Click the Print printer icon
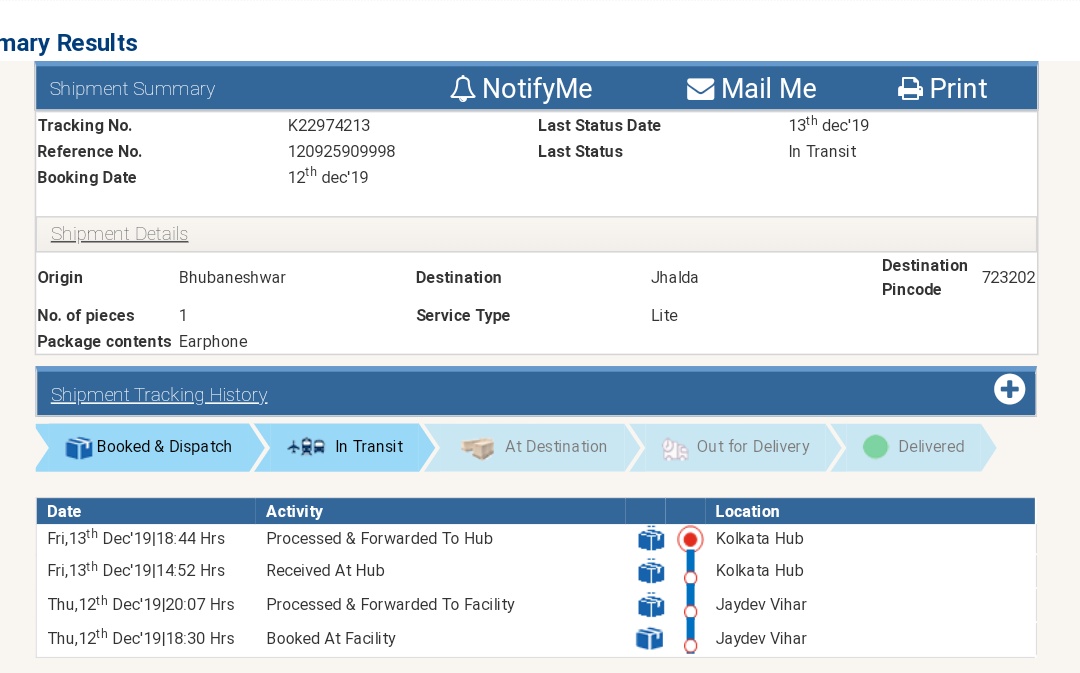Image resolution: width=1080 pixels, height=673 pixels. tap(910, 89)
